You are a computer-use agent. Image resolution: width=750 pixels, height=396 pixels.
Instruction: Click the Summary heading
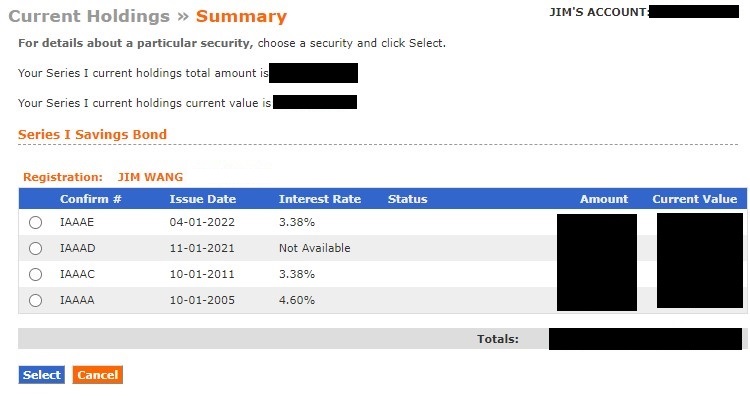coord(241,16)
